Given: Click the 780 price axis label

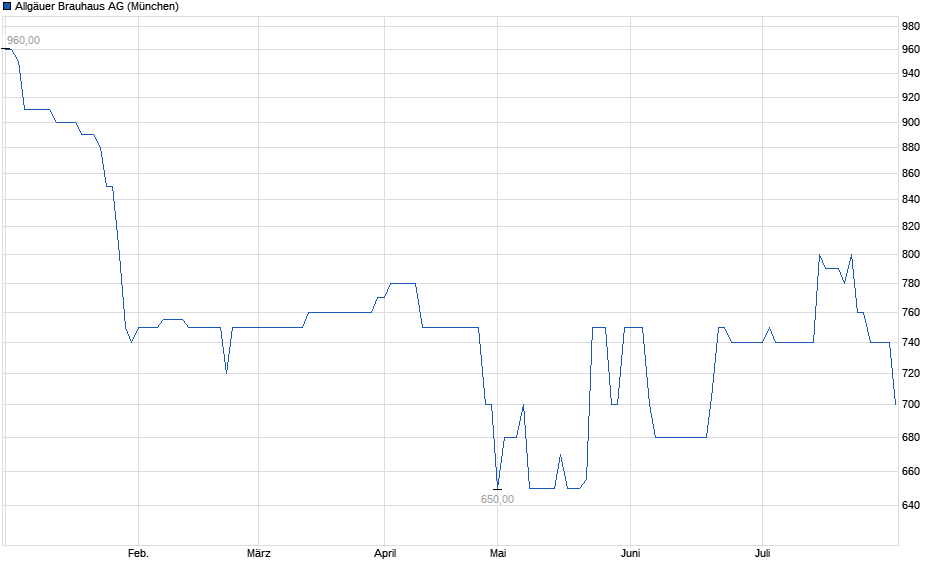Looking at the screenshot, I should [911, 284].
